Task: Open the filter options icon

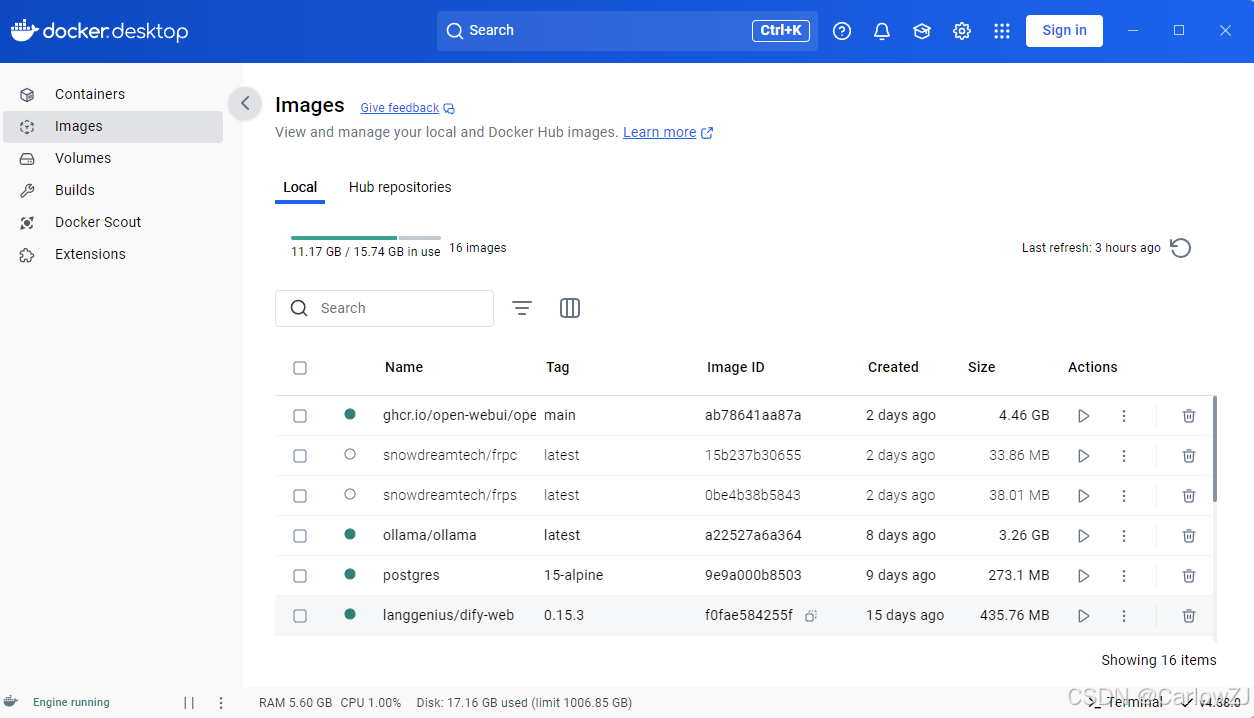Action: pos(522,308)
